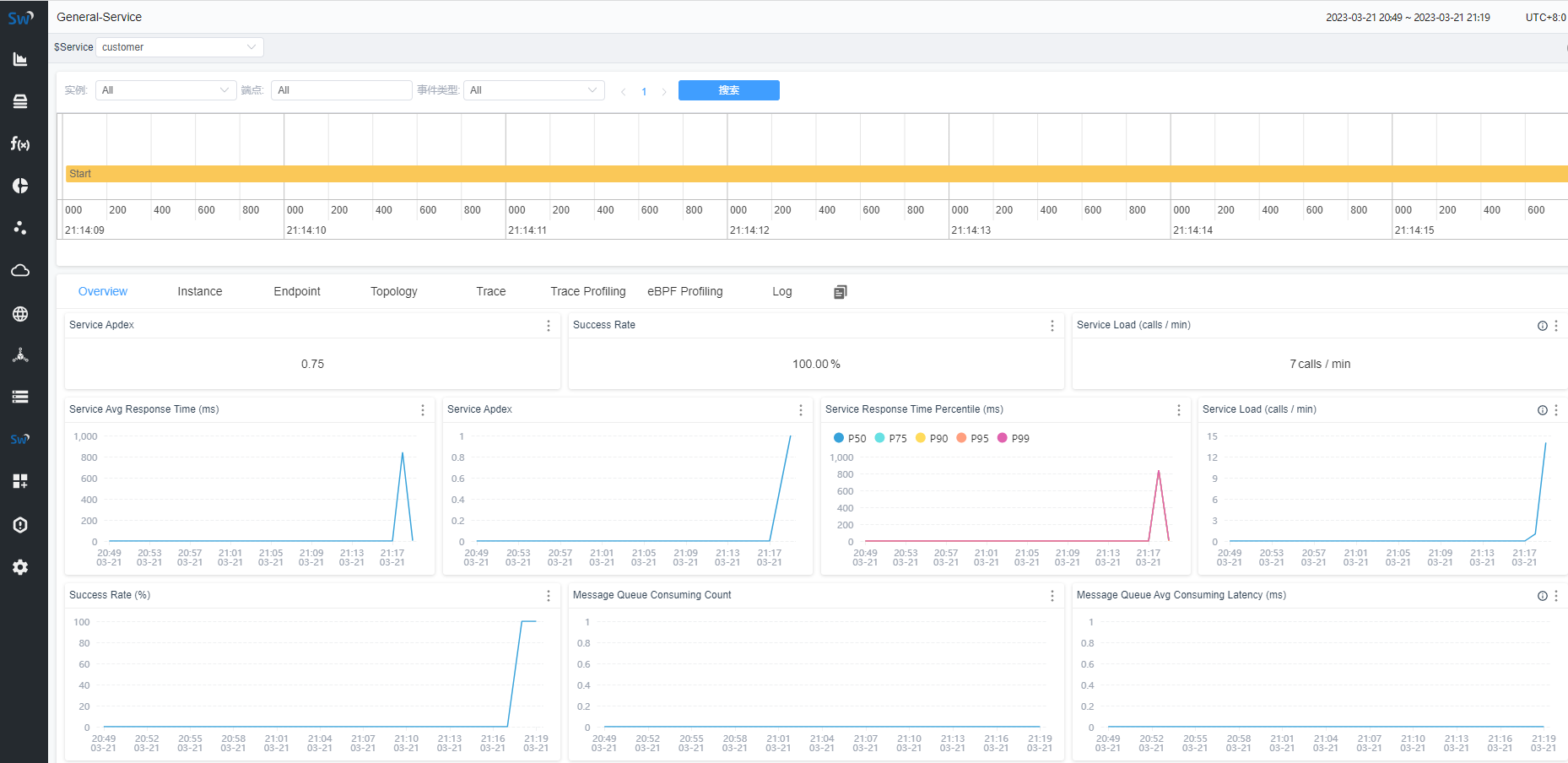Open the alarm shield icon in the sidebar
The width and height of the screenshot is (1568, 763).
(20, 525)
